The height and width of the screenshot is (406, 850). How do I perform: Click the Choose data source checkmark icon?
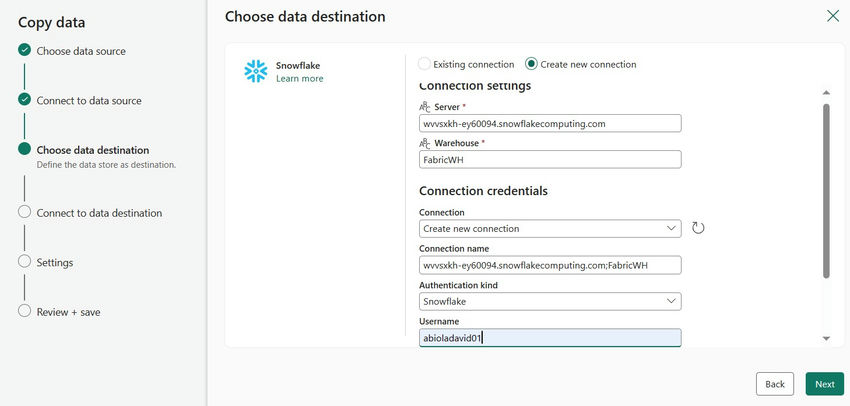tap(24, 50)
